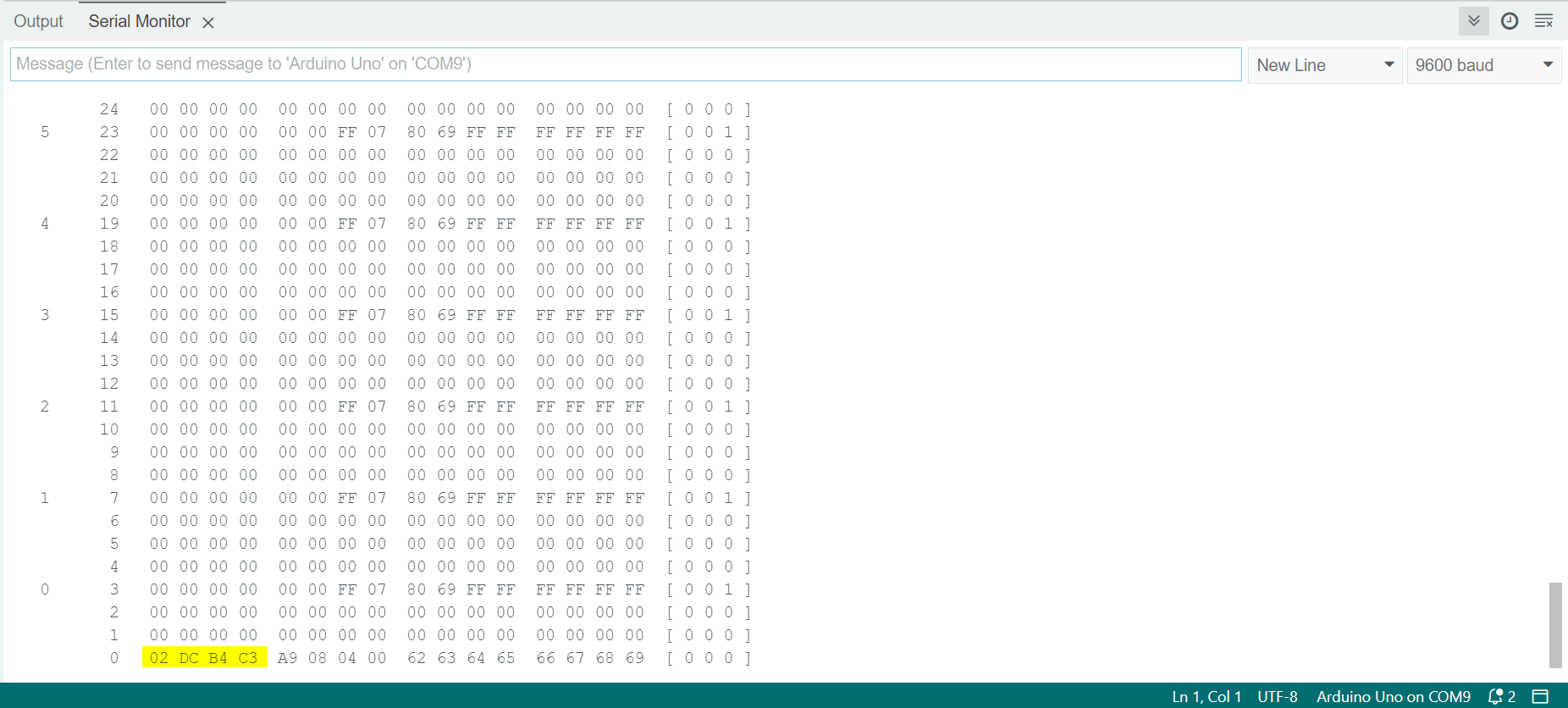Click sector number 3 label
Image resolution: width=1568 pixels, height=708 pixels.
45,315
